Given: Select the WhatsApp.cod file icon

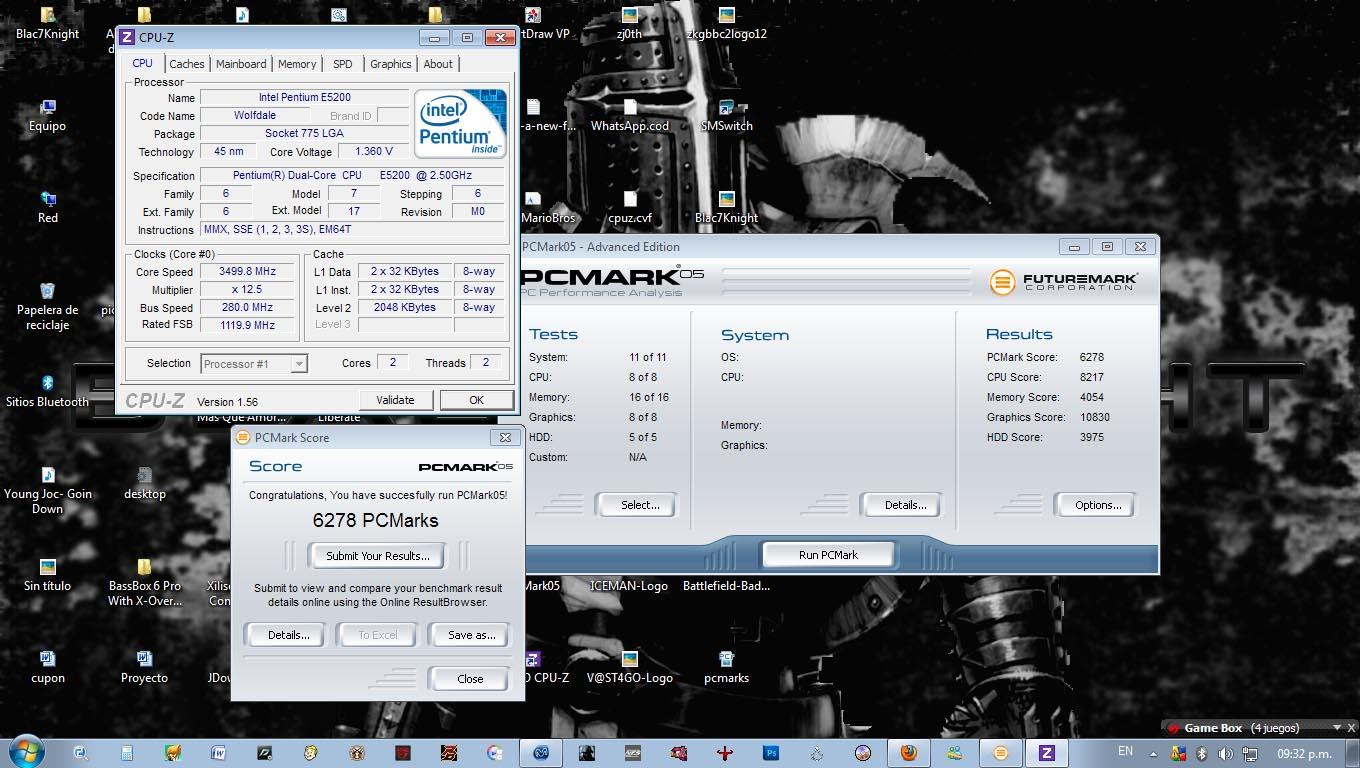Looking at the screenshot, I should [x=629, y=115].
